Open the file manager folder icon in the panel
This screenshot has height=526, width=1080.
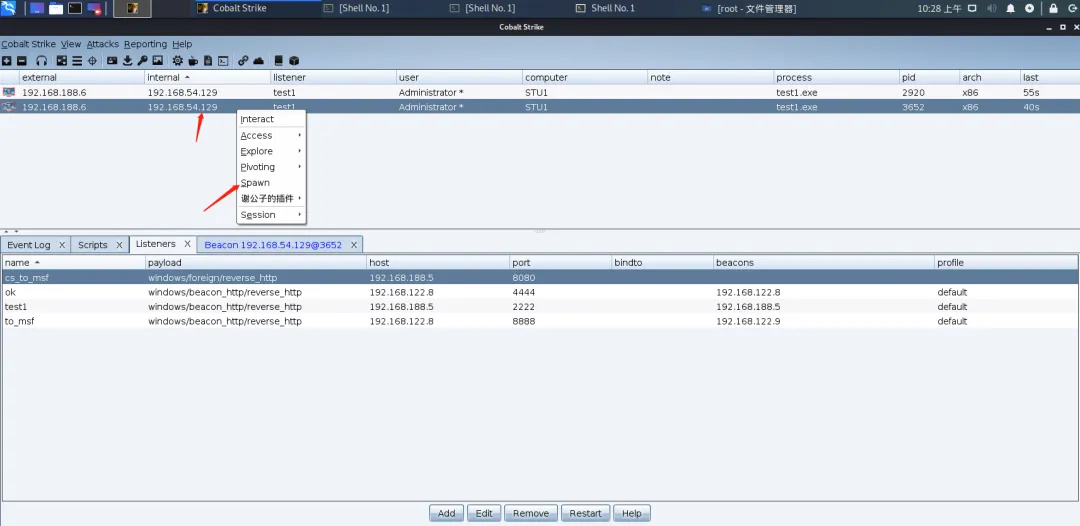click(56, 8)
